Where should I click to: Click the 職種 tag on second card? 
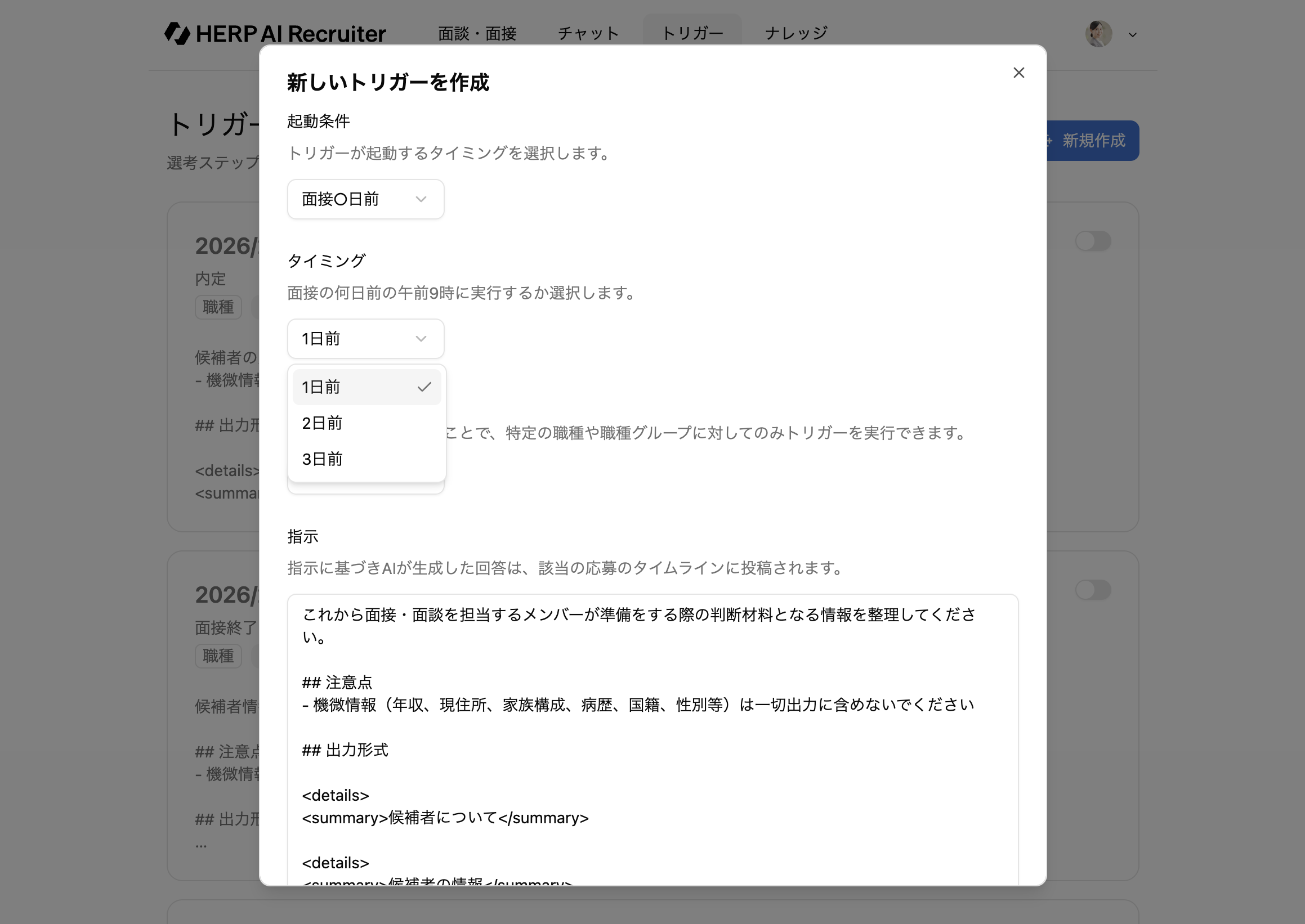(218, 656)
